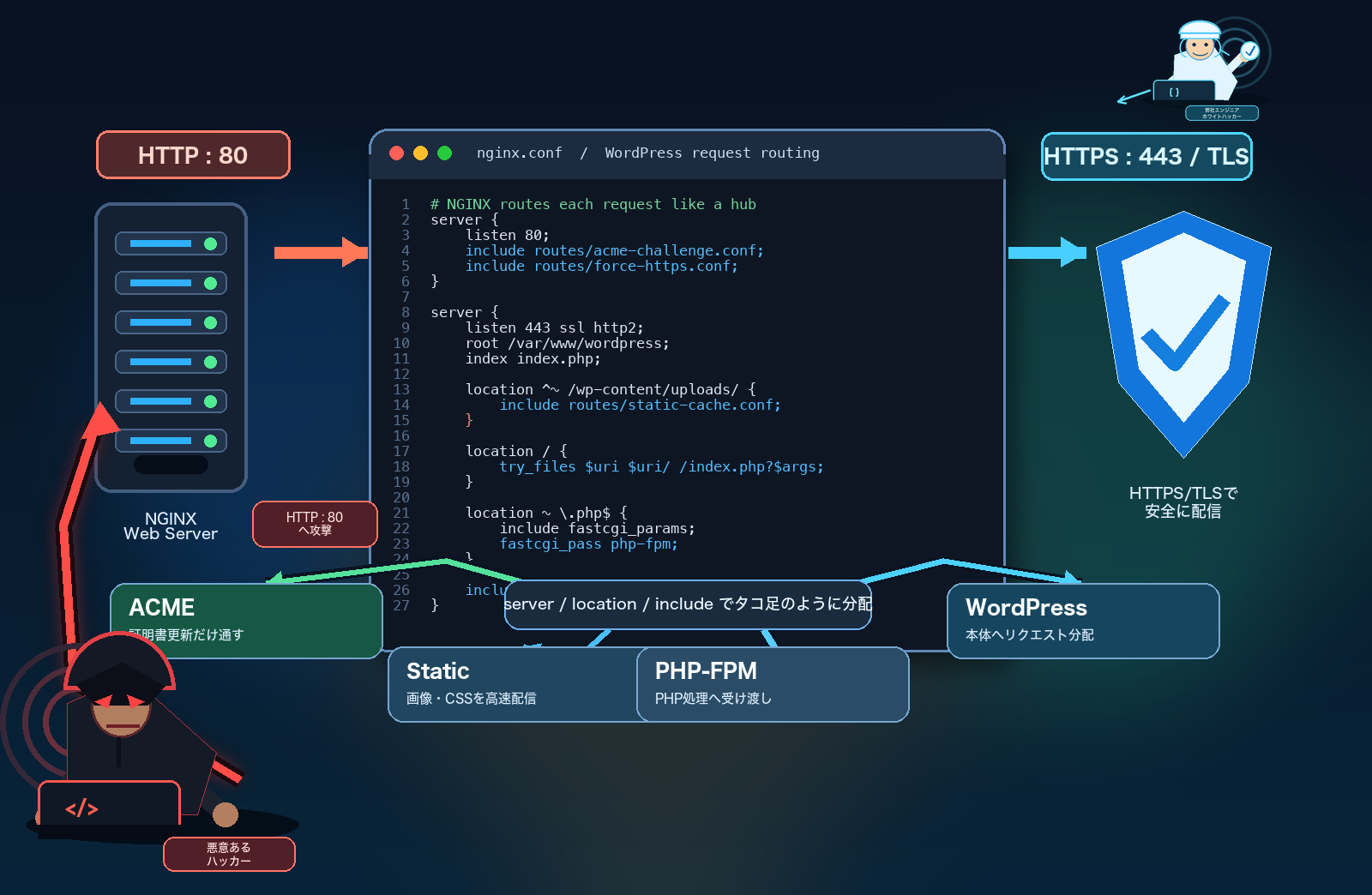Click the green window dot
This screenshot has width=1372, height=895.
(444, 153)
